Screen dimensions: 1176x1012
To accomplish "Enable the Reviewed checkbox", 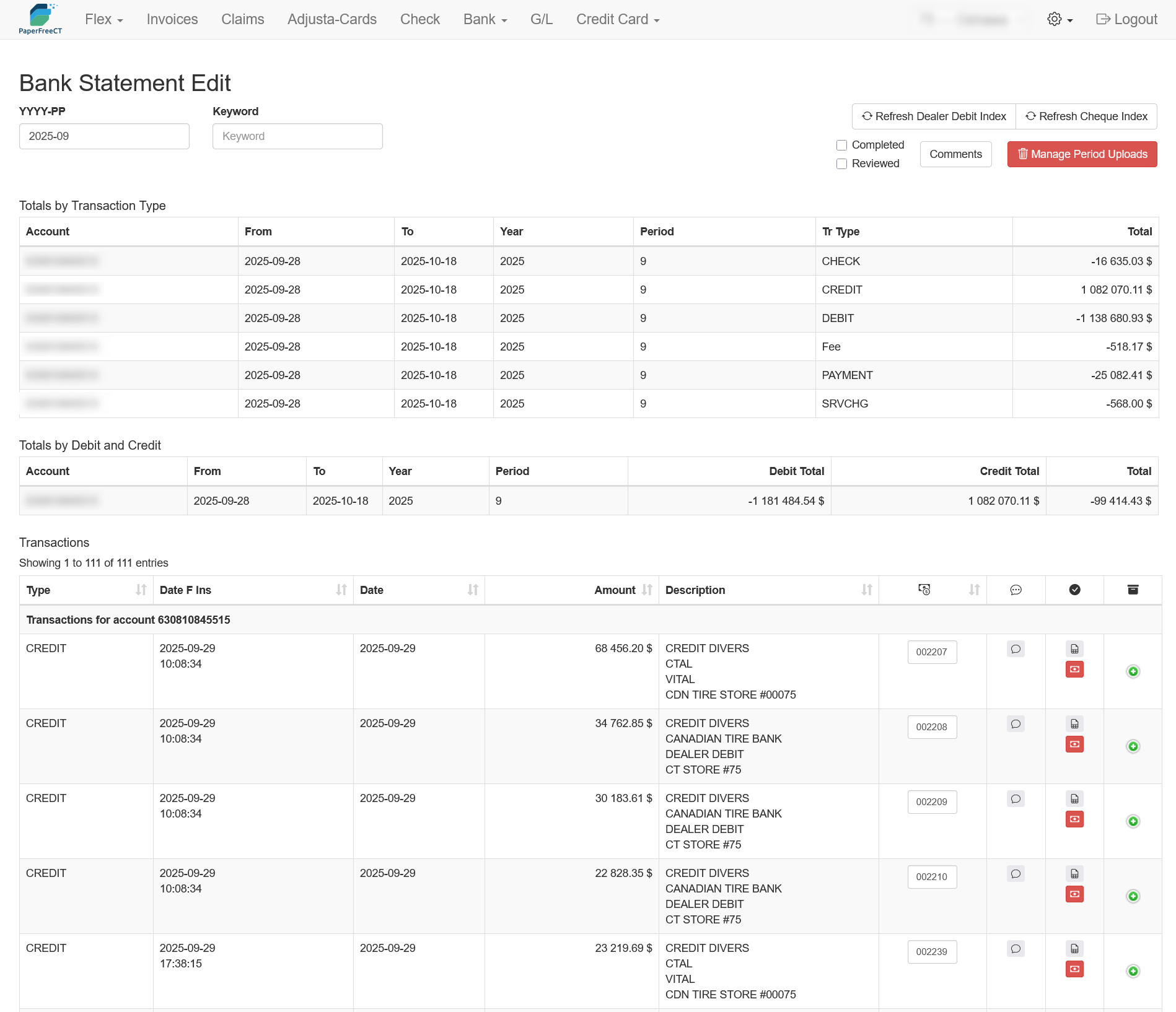I will point(841,164).
